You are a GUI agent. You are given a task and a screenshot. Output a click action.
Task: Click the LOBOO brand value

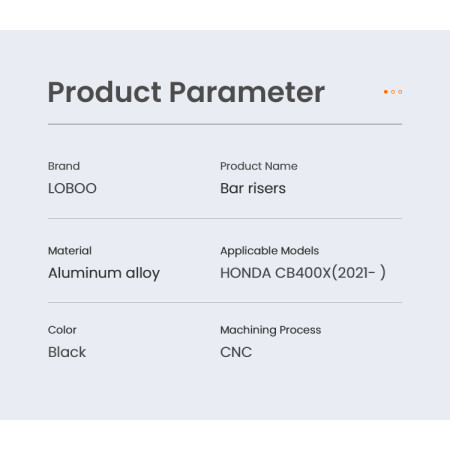click(72, 188)
